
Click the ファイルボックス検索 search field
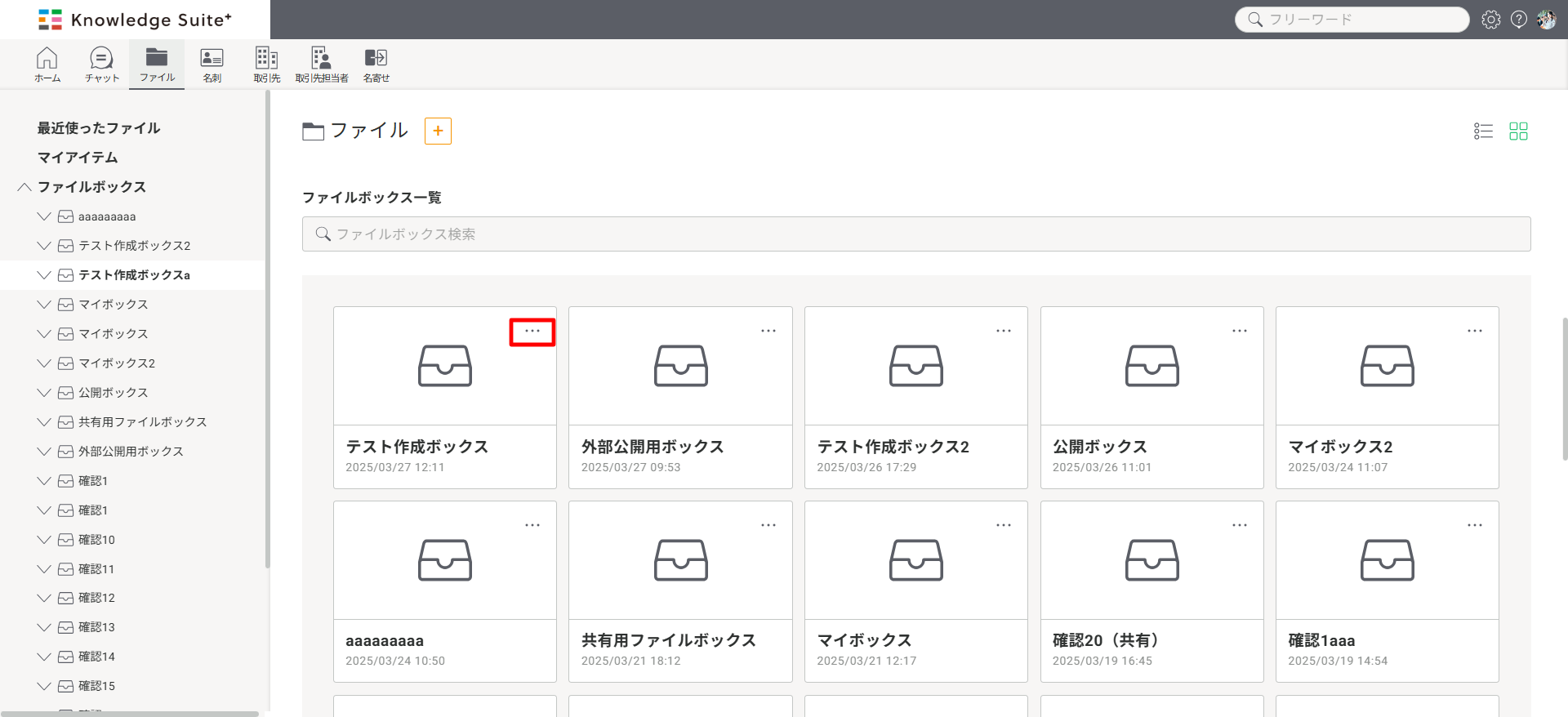coord(916,234)
